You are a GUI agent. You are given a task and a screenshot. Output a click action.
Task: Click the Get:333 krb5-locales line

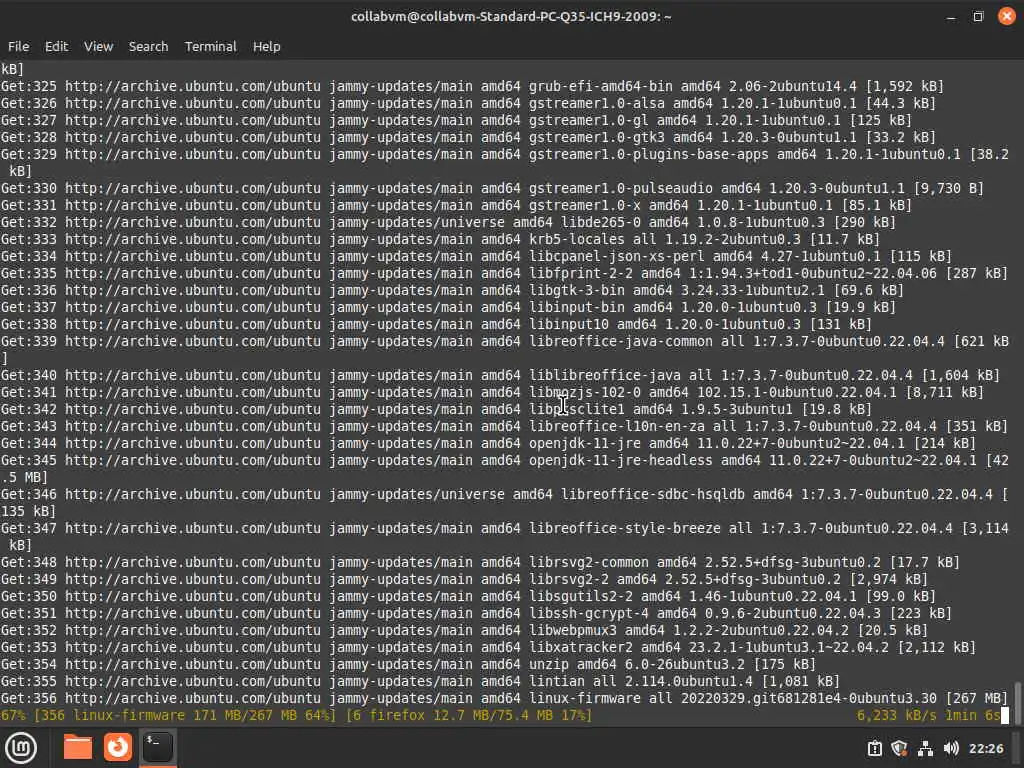click(440, 239)
